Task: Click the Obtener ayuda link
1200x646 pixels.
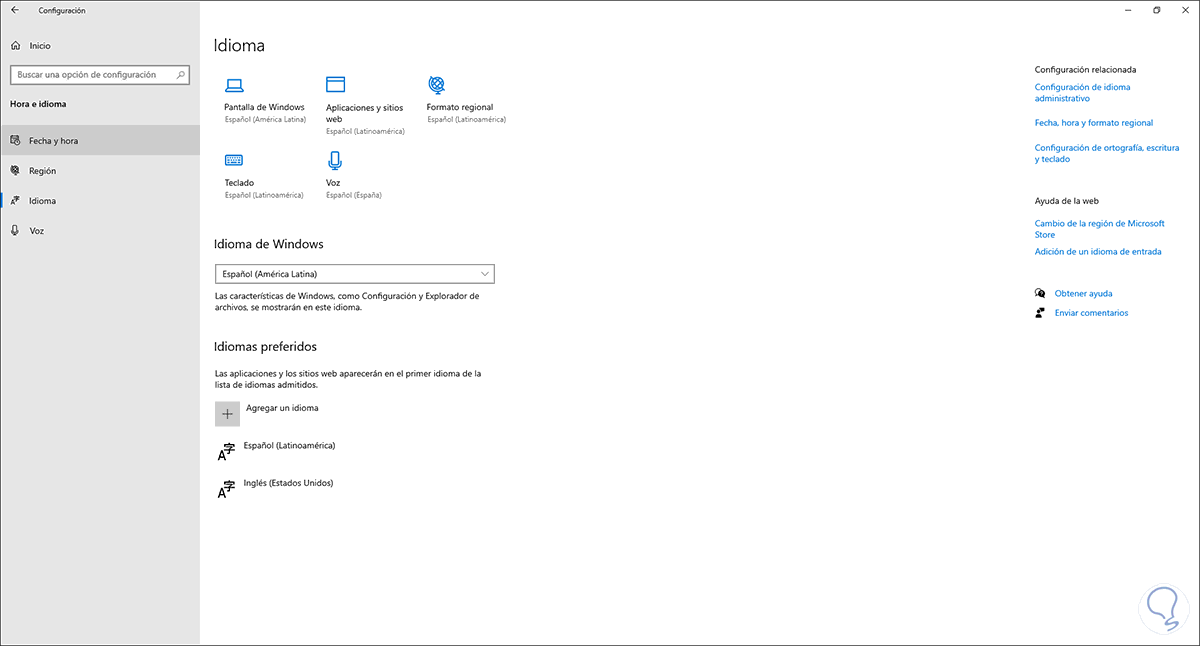Action: (1083, 294)
